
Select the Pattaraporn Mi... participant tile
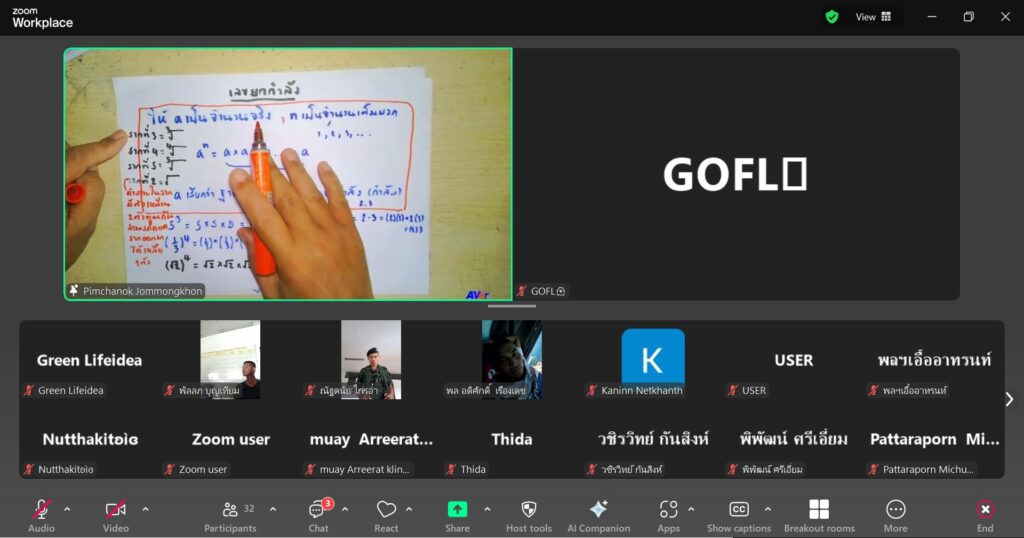click(934, 439)
